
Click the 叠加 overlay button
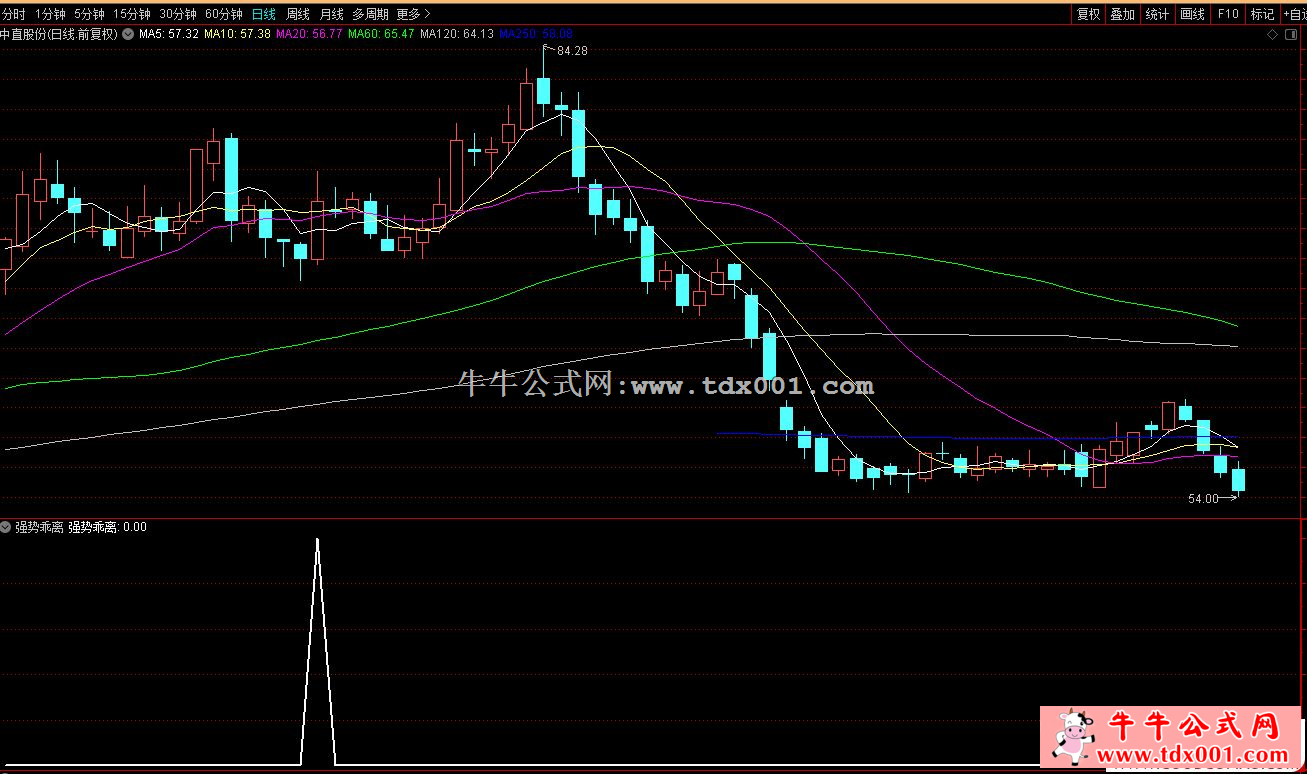pos(1123,14)
